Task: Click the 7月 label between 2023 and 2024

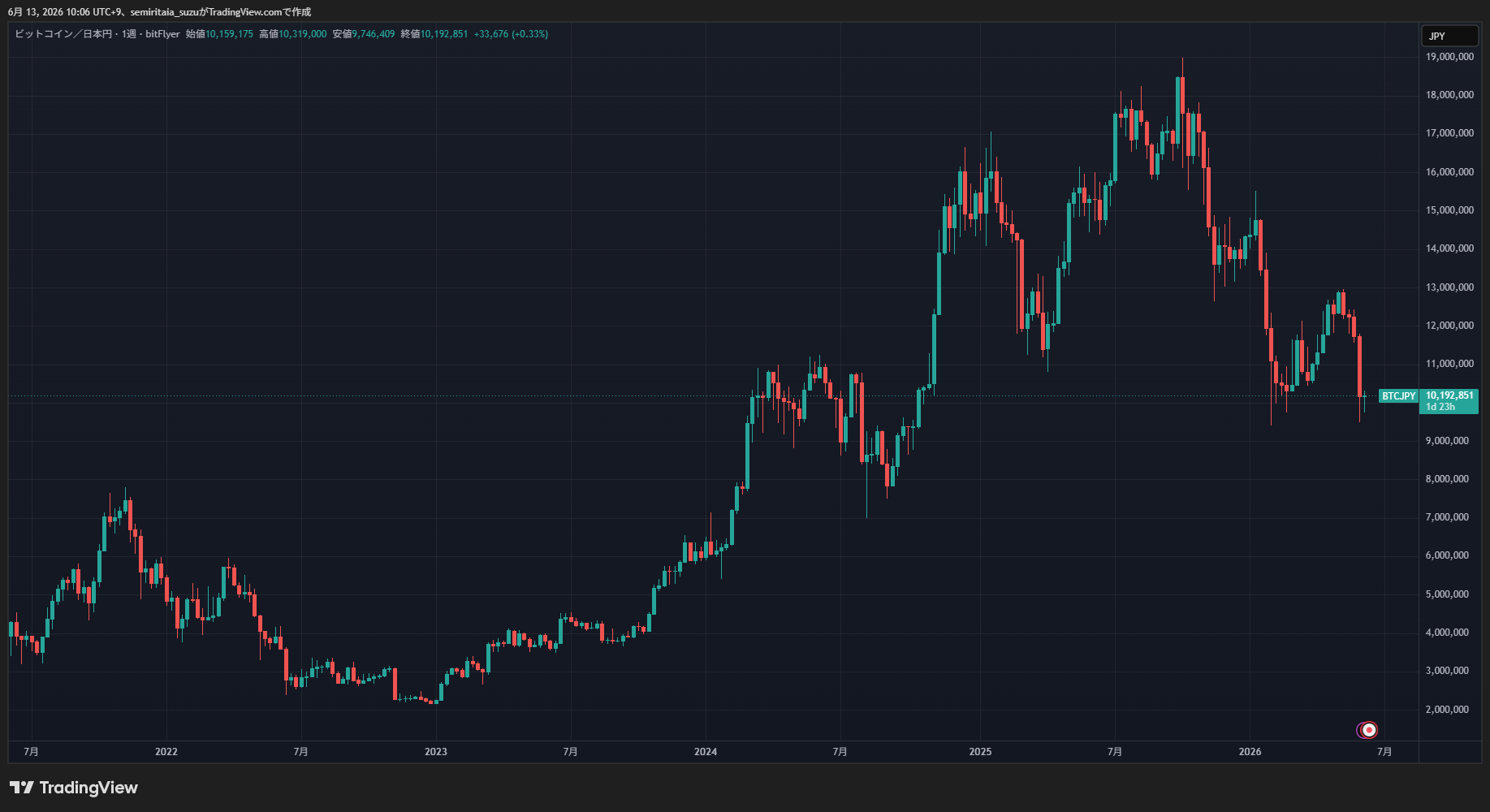Action: 570,752
